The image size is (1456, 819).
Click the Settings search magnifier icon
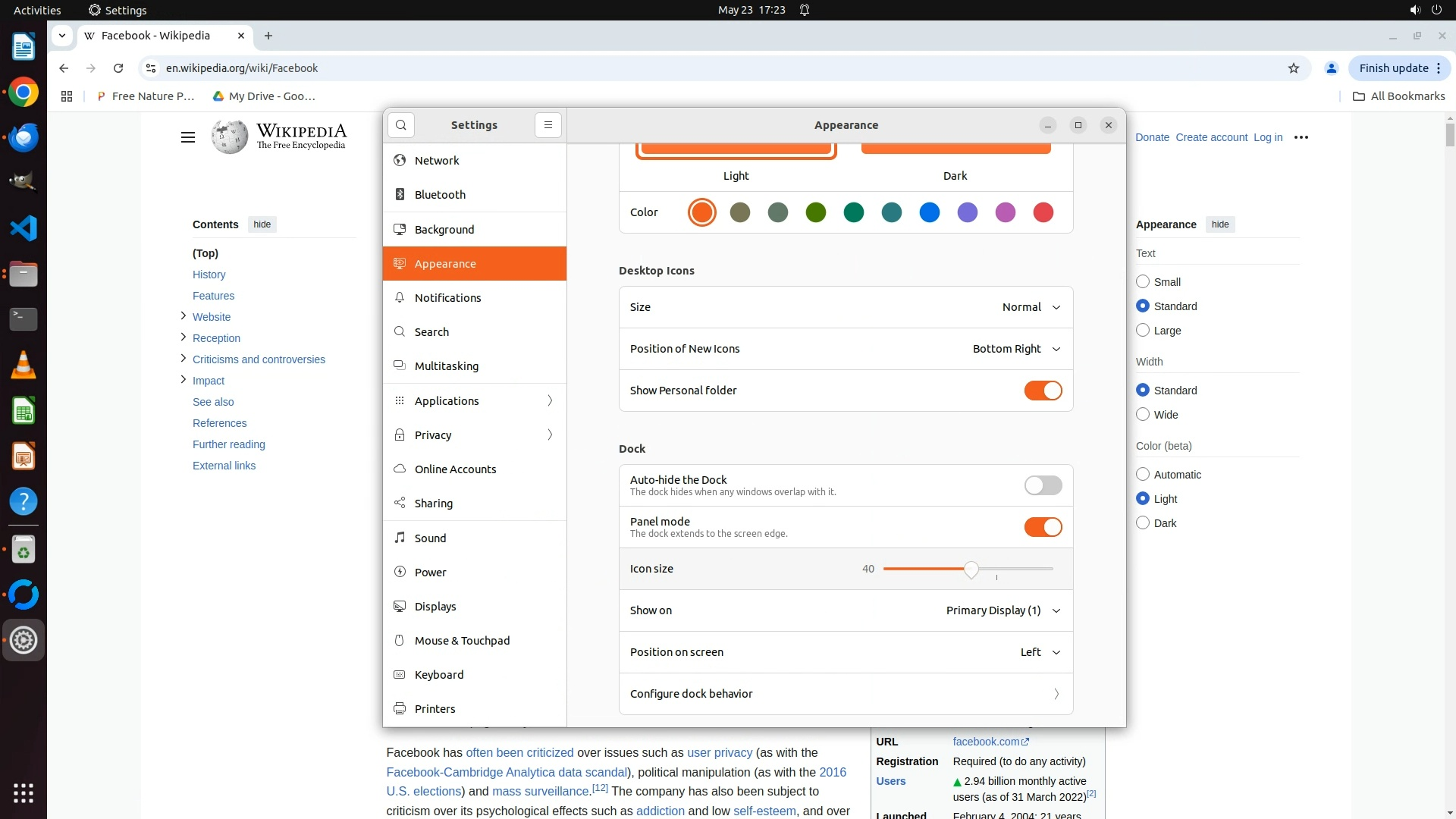click(x=401, y=125)
